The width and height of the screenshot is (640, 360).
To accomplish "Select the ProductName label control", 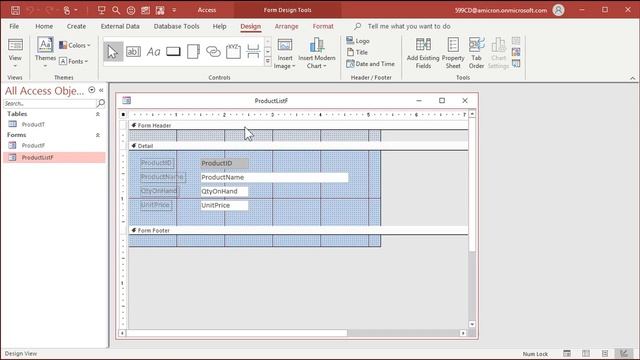I will (162, 177).
